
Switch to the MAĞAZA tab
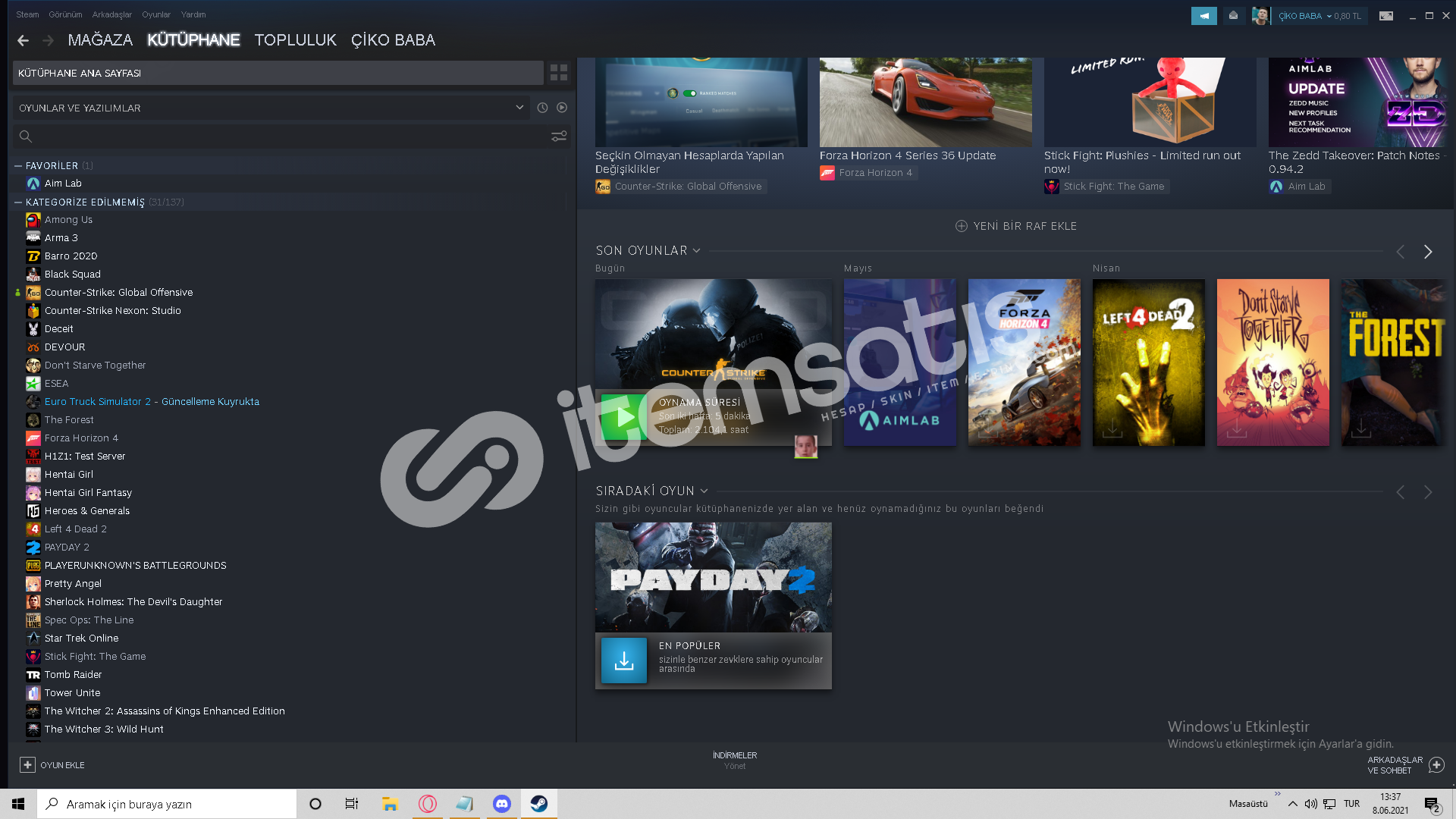[x=100, y=40]
